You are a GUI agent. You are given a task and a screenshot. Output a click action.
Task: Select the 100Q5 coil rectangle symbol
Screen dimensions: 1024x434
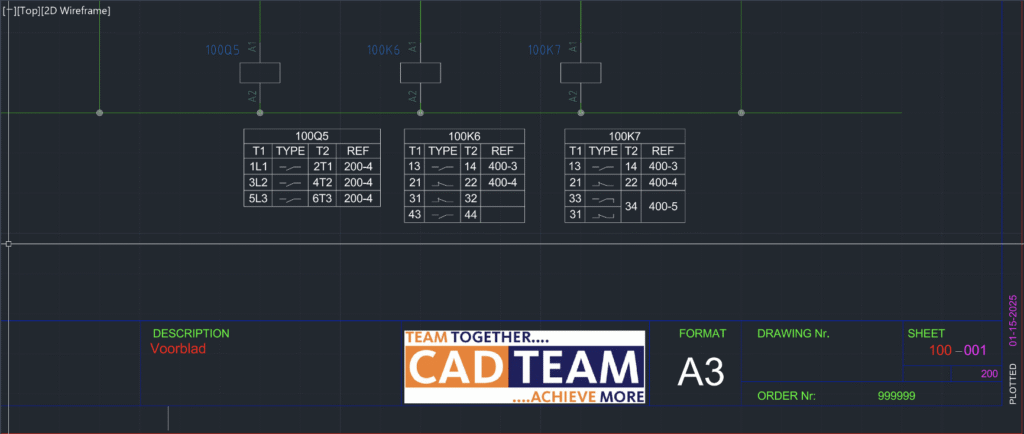260,72
